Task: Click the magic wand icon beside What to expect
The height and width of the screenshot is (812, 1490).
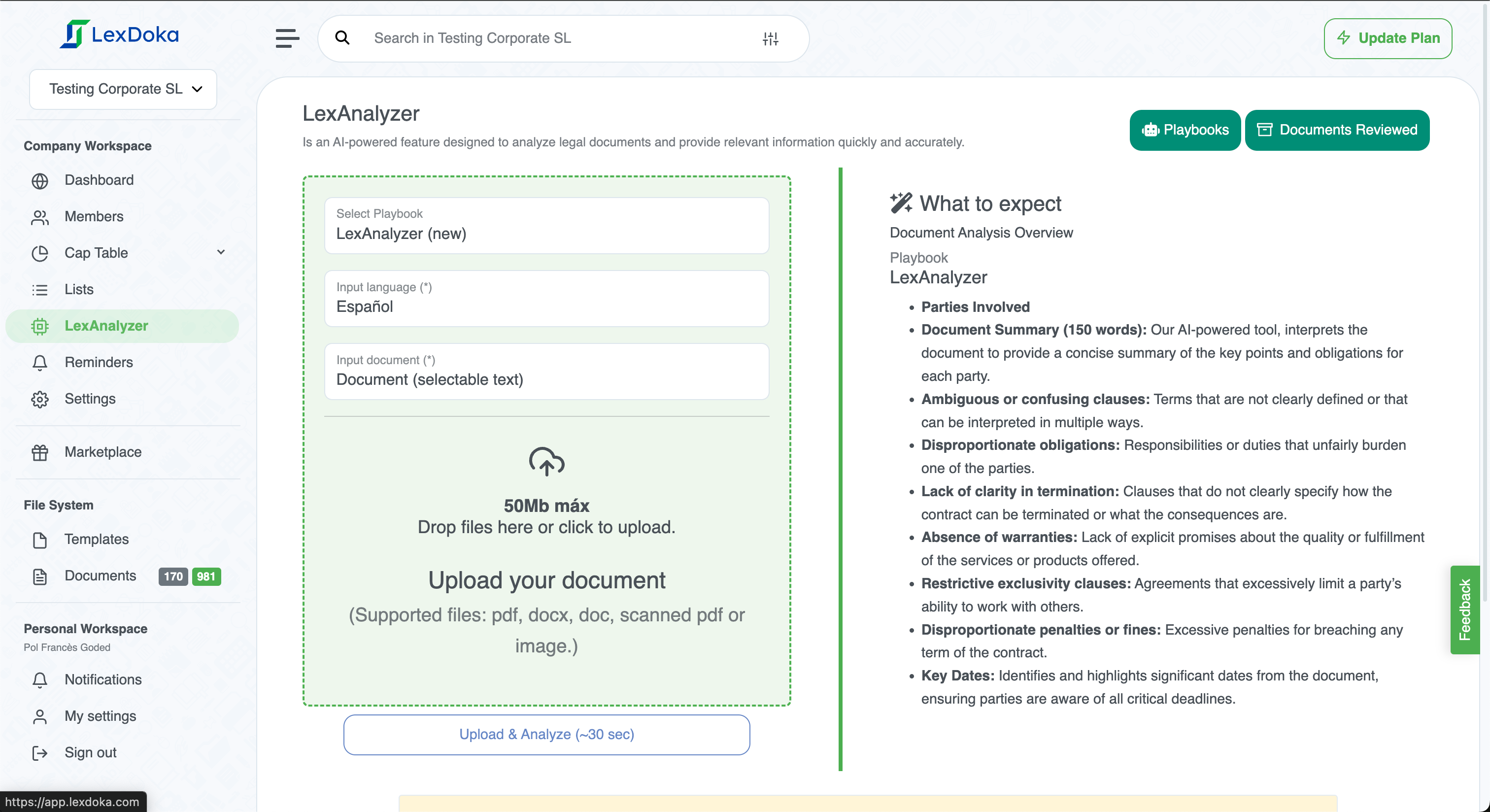Action: 901,203
